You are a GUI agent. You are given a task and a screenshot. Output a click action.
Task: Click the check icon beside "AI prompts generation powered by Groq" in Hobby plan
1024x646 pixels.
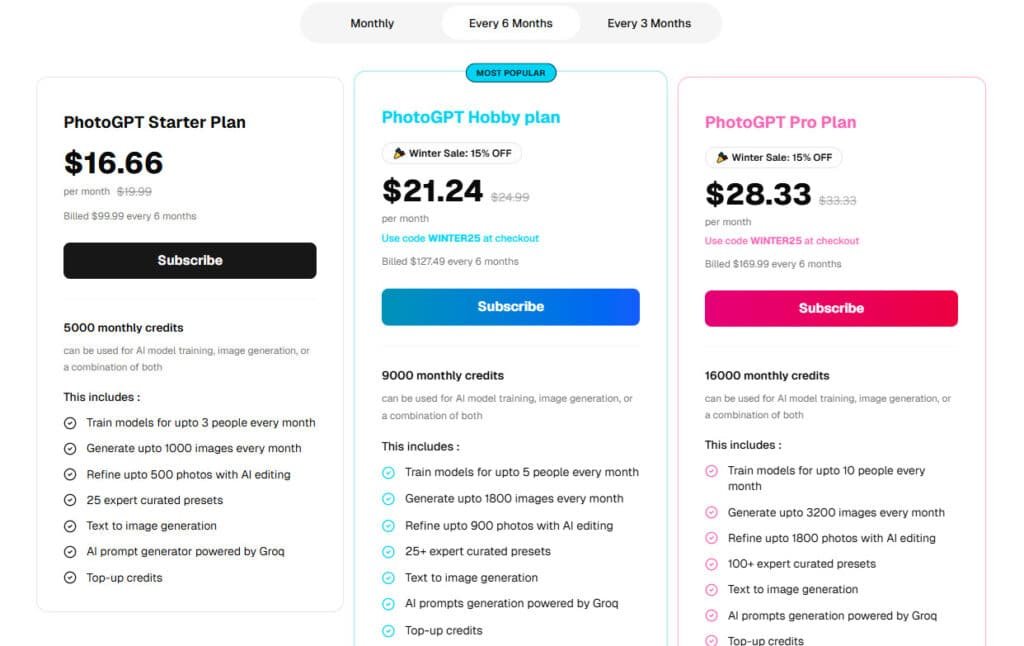(389, 604)
